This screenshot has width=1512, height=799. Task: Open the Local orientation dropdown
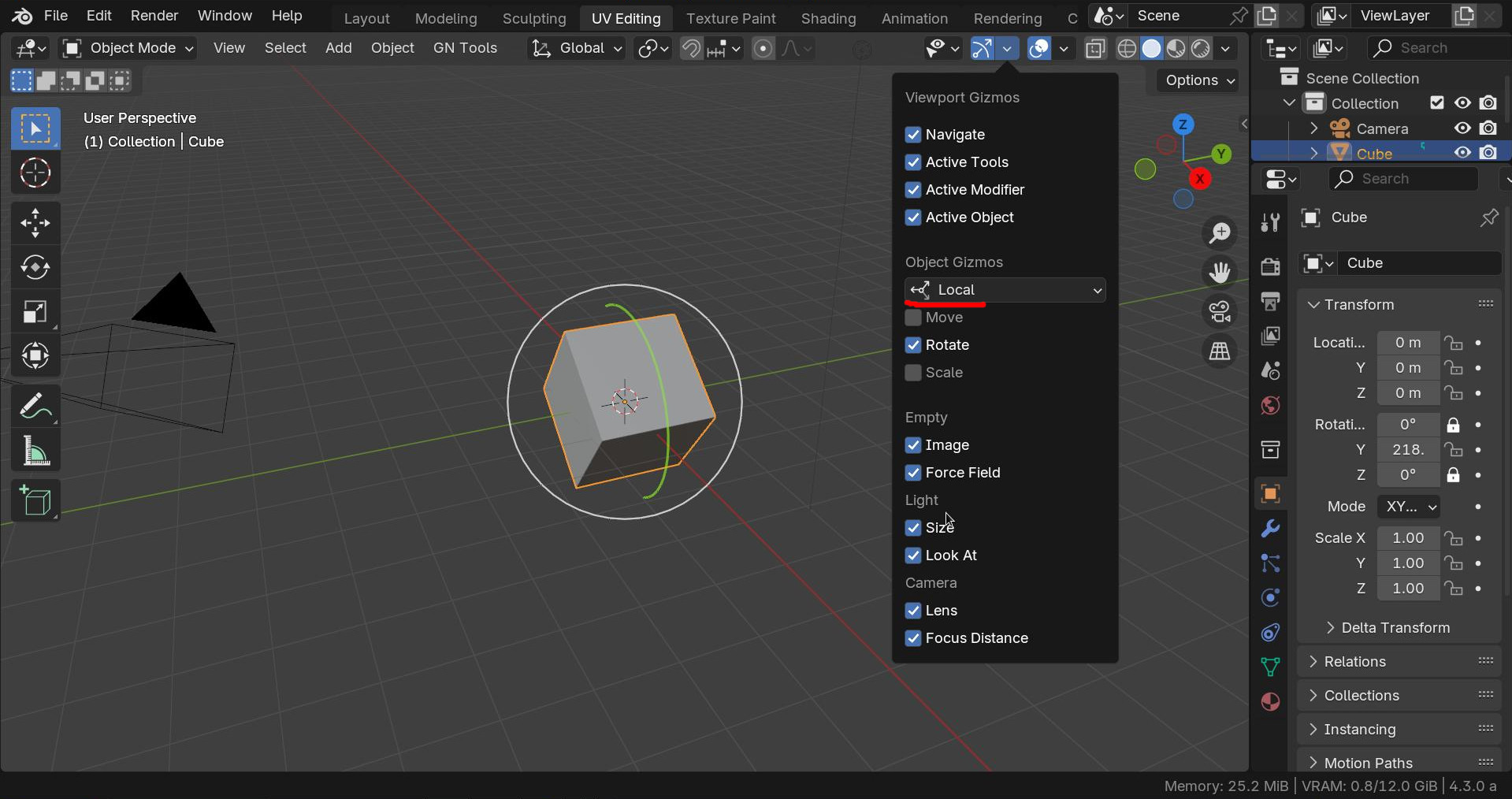(1005, 290)
